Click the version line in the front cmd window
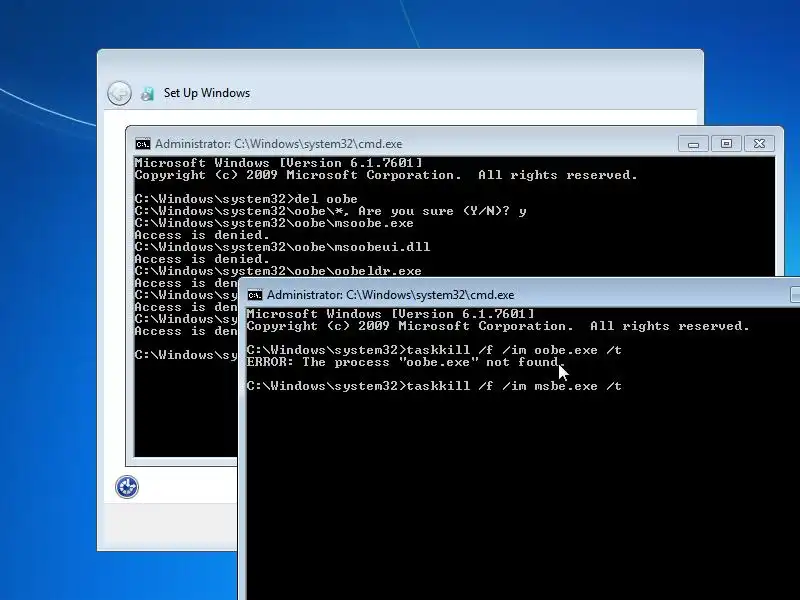The image size is (800, 600). pos(390,314)
